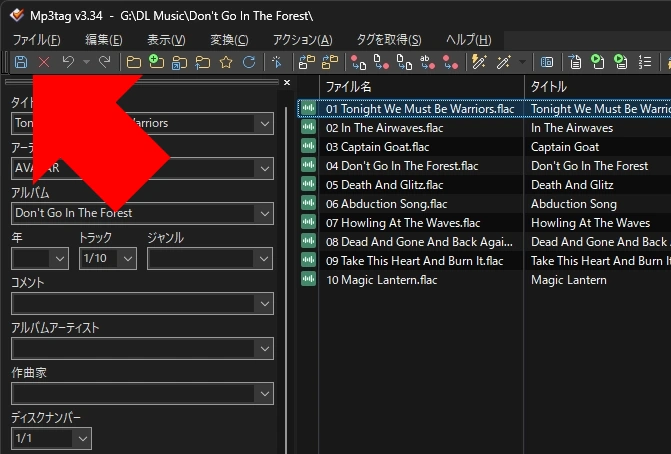Open the auto-numbering wizard list icon
671x454 pixels.
pos(644,62)
